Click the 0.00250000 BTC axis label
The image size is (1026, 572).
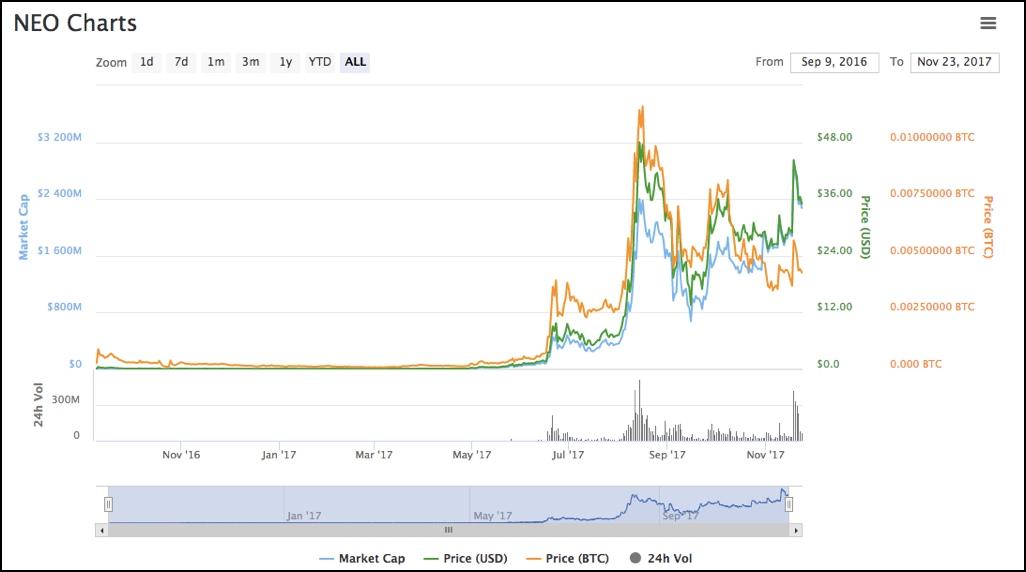[x=932, y=307]
